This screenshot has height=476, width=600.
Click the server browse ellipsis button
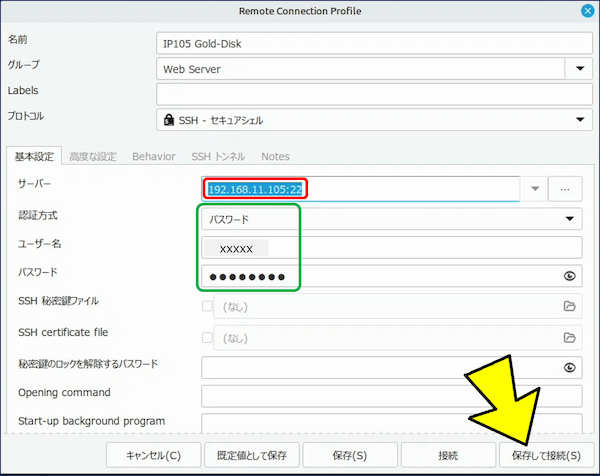565,189
